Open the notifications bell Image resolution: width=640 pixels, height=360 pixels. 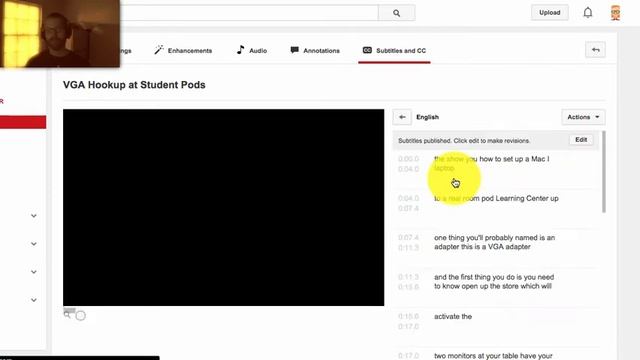tap(587, 13)
